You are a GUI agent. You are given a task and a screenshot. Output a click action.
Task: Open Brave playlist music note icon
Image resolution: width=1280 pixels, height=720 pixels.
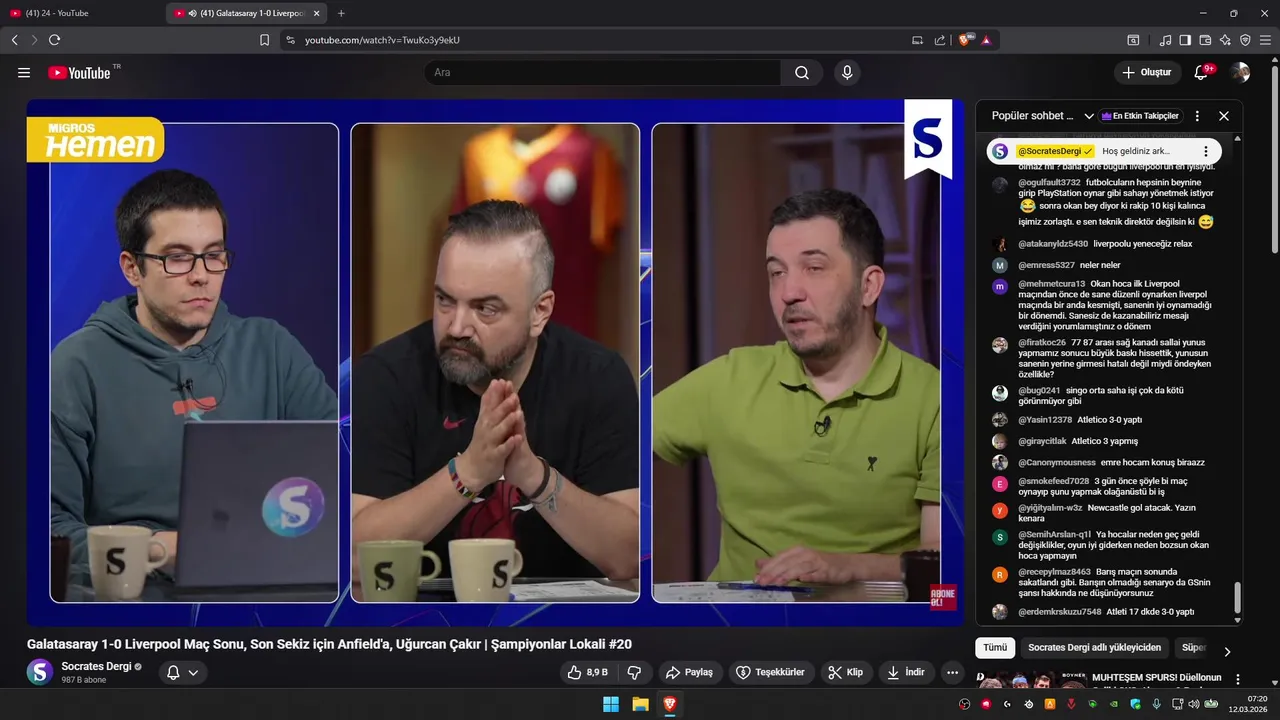point(1165,40)
